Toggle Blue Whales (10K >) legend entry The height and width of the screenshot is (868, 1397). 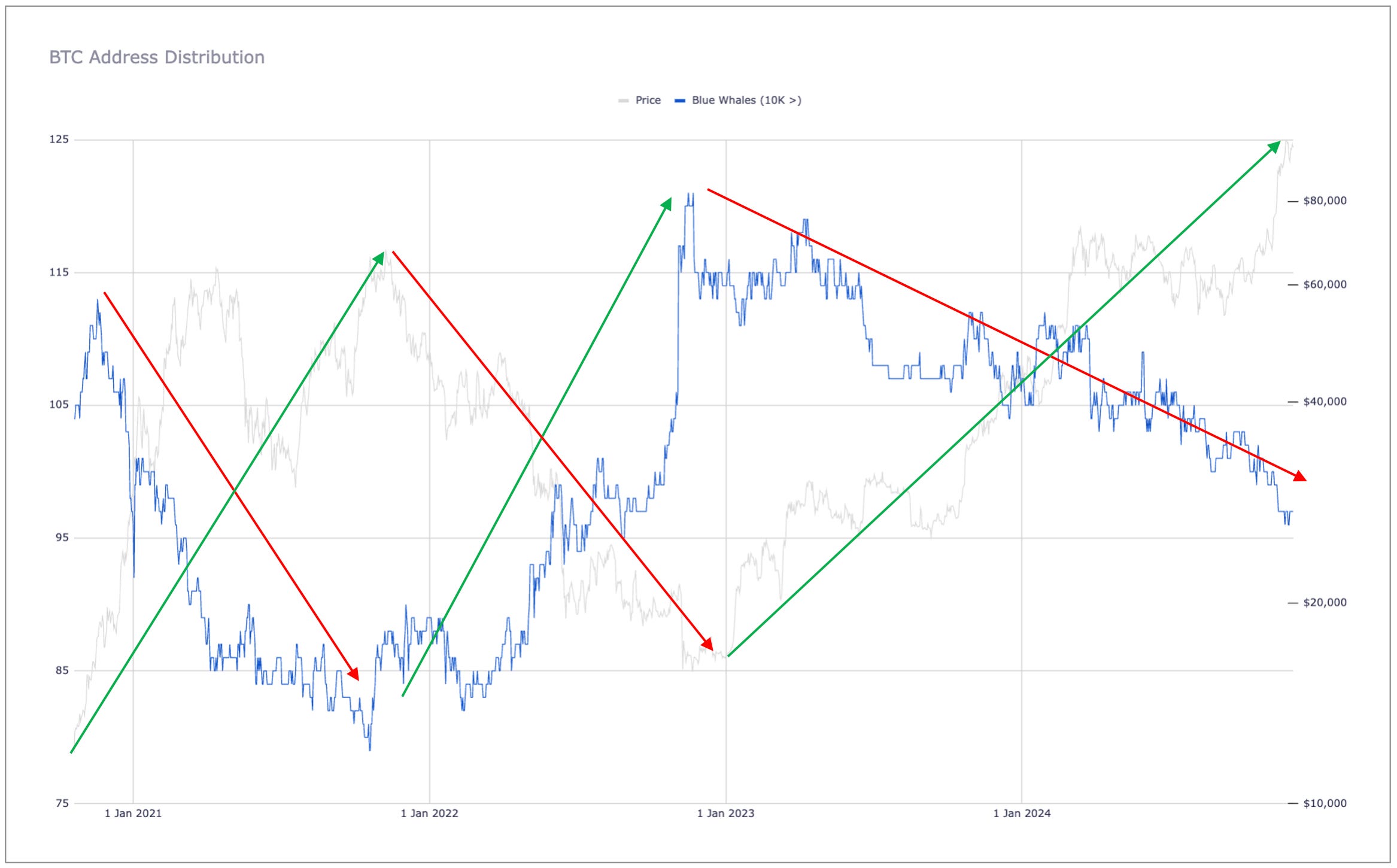pos(746,100)
